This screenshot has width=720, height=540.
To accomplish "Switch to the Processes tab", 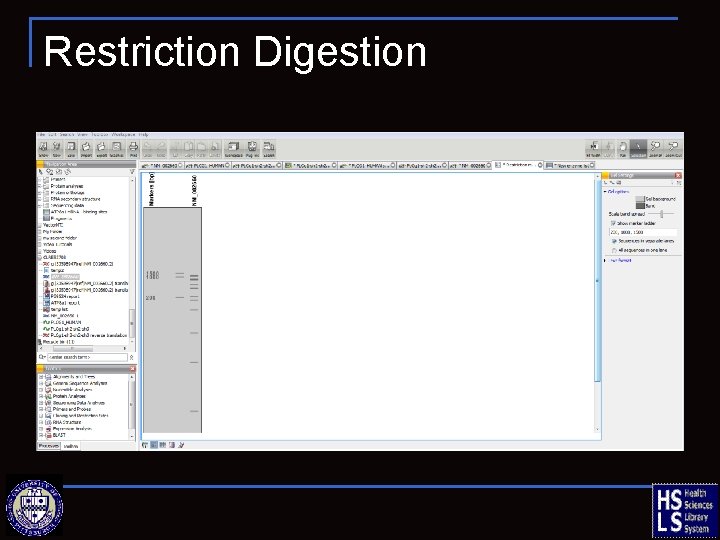I will click(48, 446).
